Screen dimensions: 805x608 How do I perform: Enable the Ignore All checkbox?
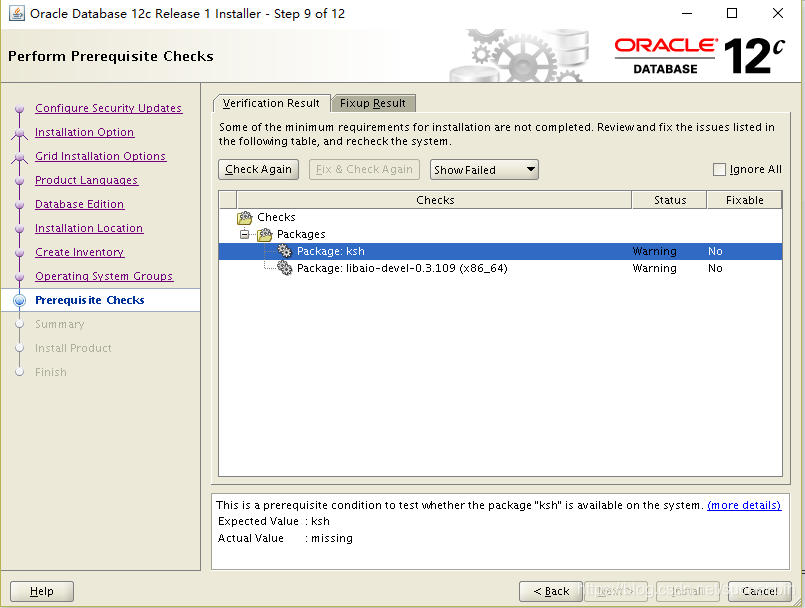pyautogui.click(x=719, y=169)
